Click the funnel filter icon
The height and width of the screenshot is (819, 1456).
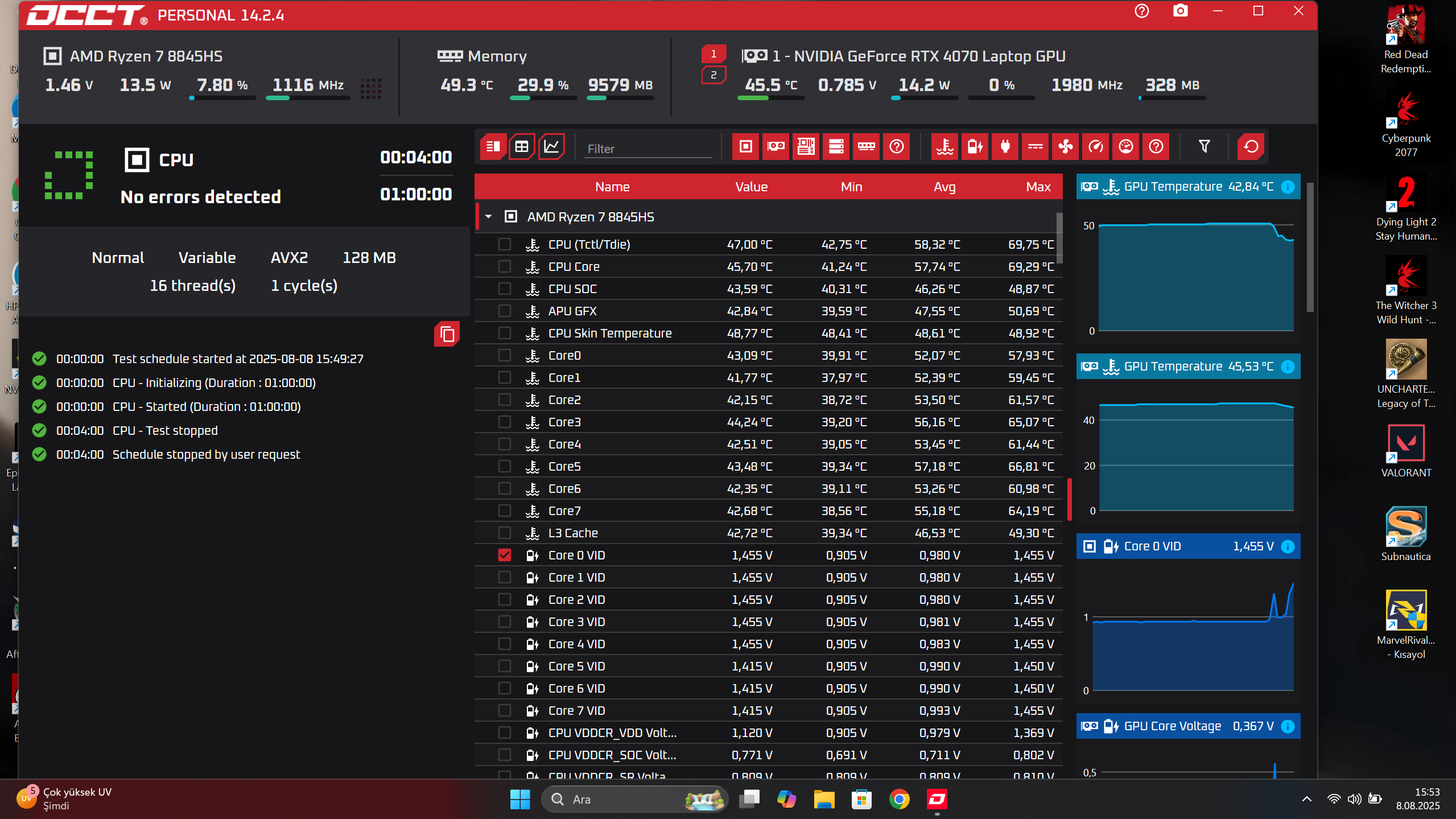pos(1205,147)
